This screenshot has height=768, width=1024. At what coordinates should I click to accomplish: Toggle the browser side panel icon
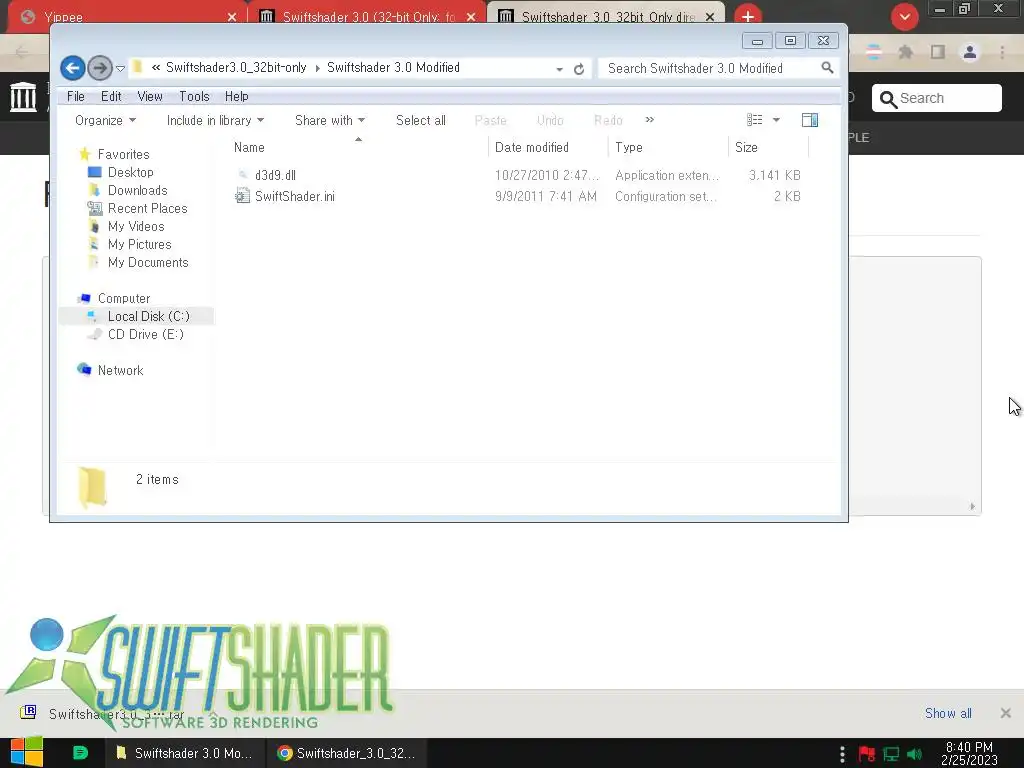point(937,52)
